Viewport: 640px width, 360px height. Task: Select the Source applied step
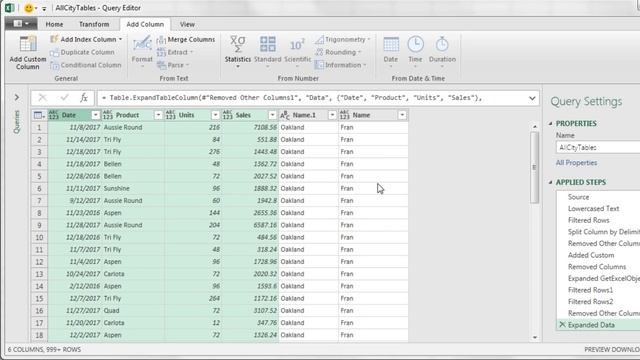578,197
